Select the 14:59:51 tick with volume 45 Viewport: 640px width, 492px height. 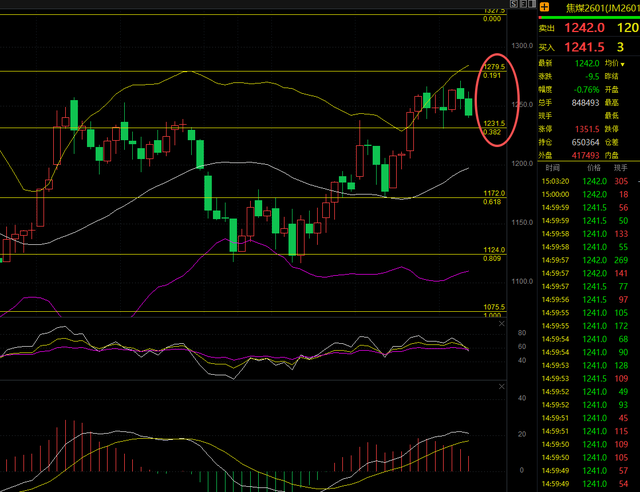(x=589, y=418)
